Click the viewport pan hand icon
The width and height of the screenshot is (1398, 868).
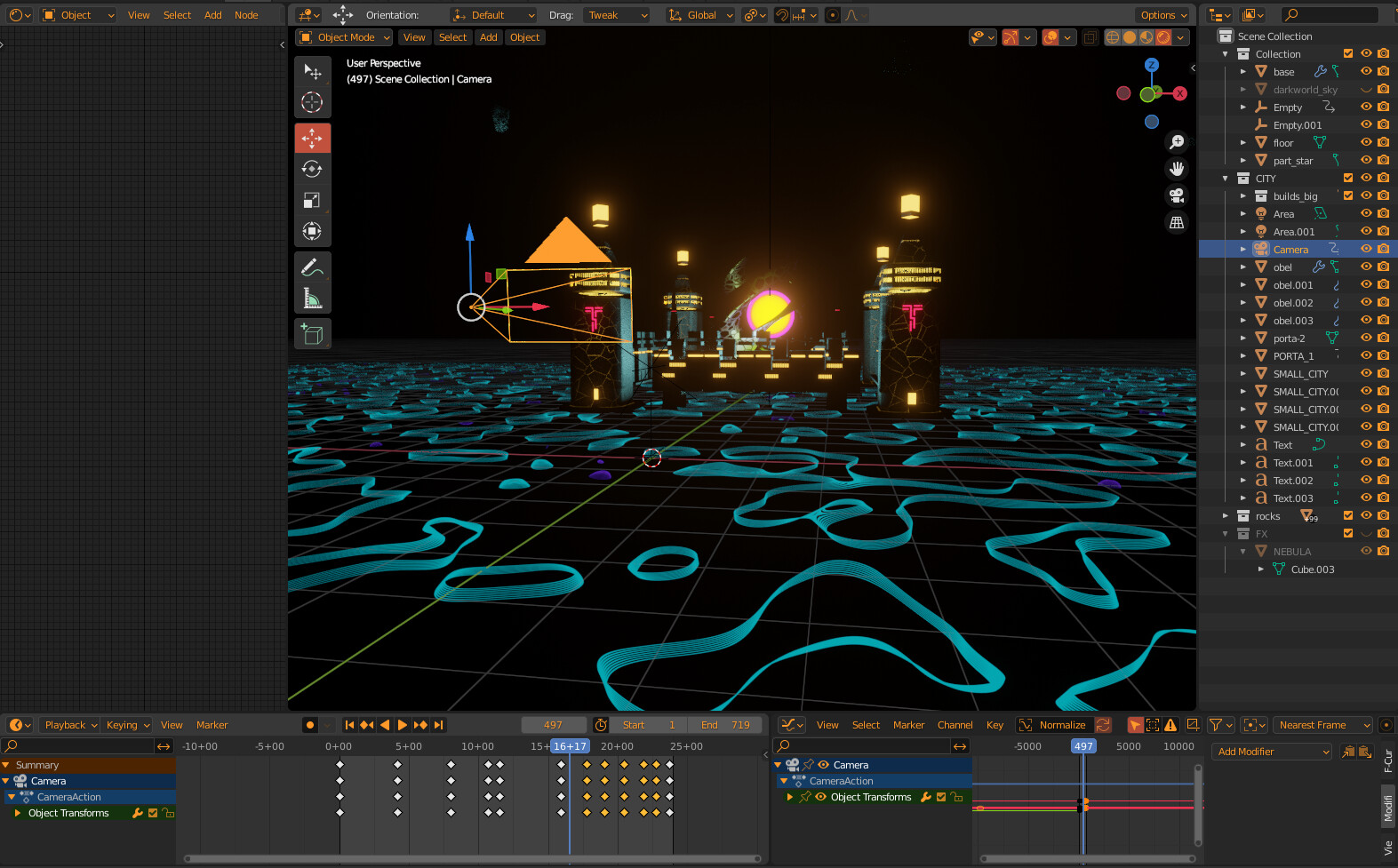(1177, 169)
